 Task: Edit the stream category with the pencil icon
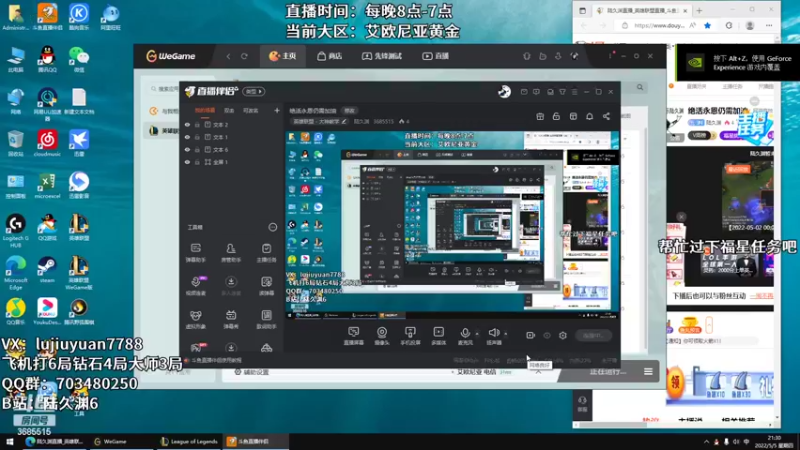(x=344, y=121)
